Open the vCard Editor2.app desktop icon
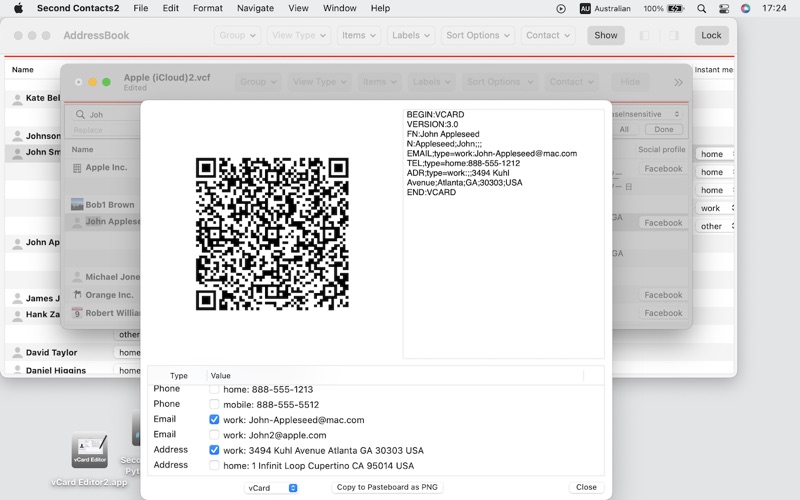Screen dimensions: 800x500 89,452
